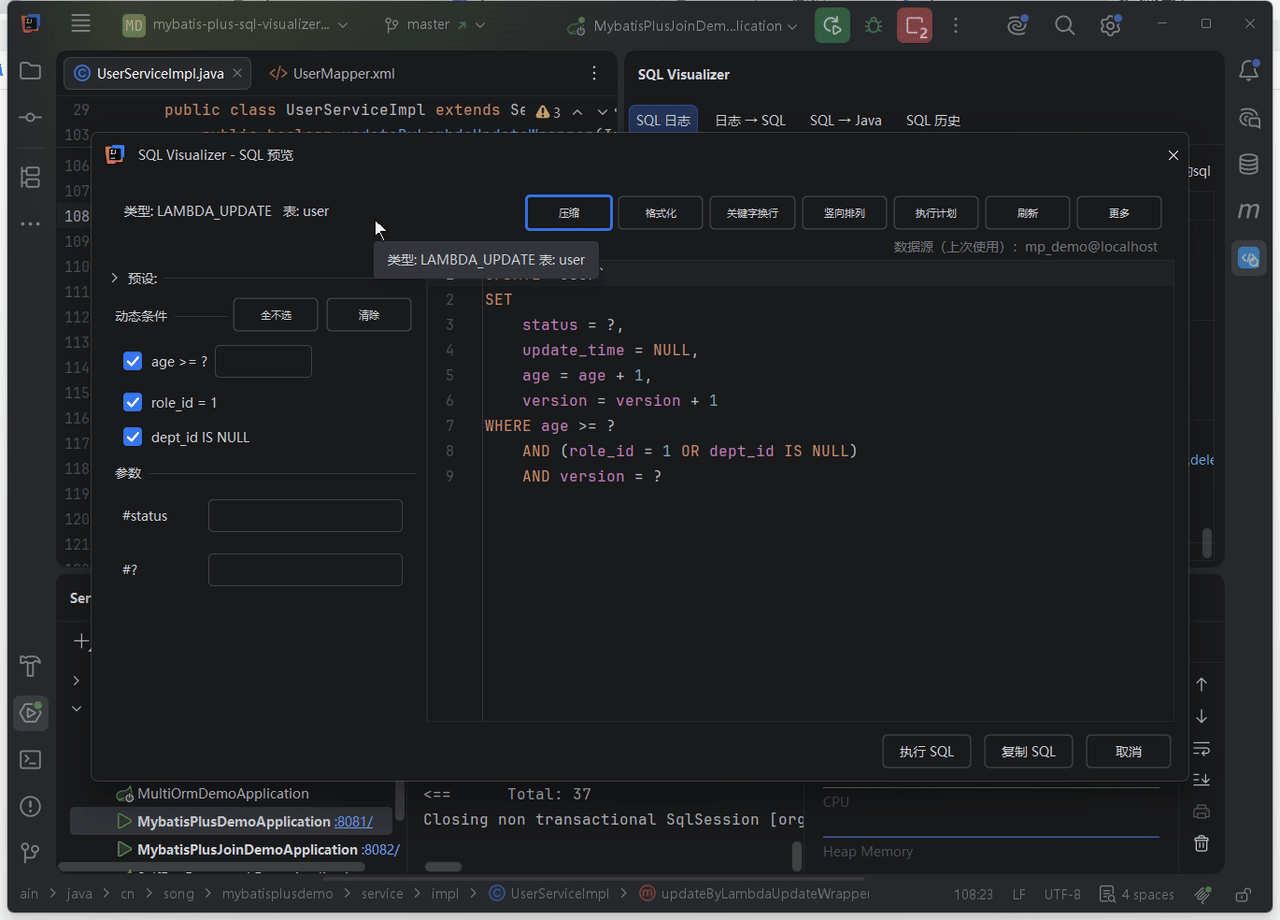The width and height of the screenshot is (1280, 920).
Task: Open the Services tool window
Action: 30,713
